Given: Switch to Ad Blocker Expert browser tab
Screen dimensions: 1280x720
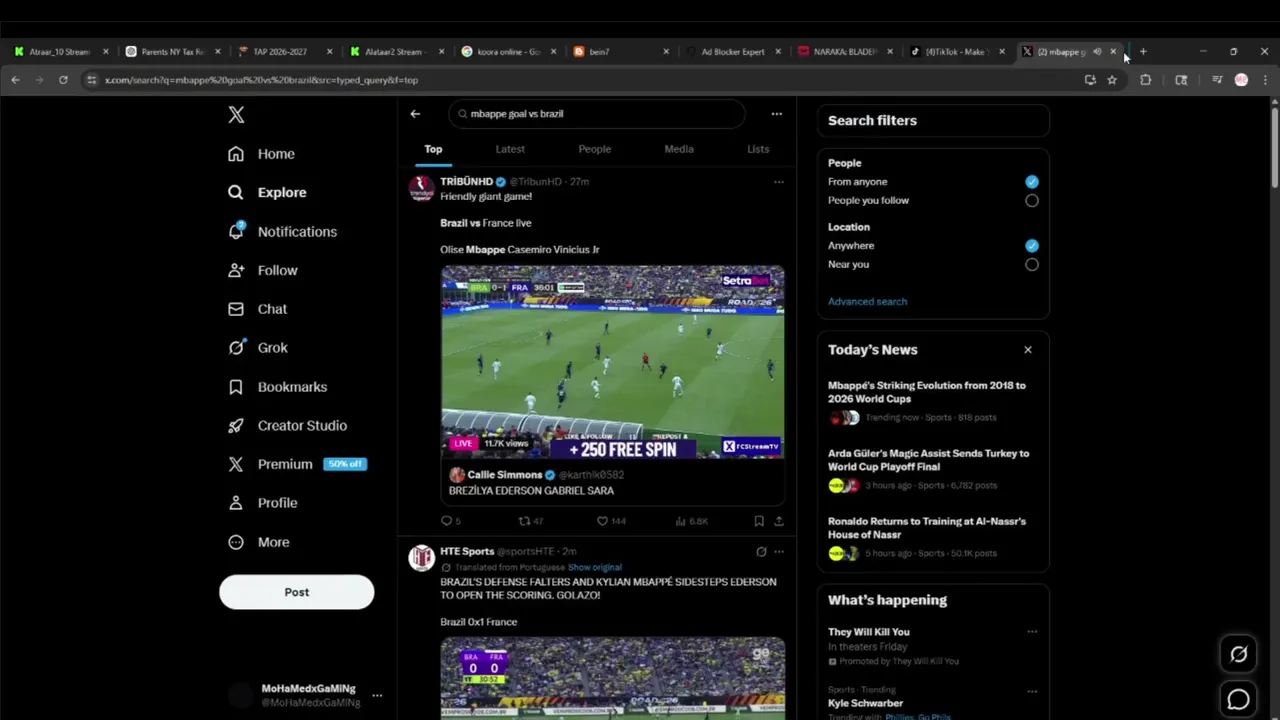Looking at the screenshot, I should [x=733, y=52].
